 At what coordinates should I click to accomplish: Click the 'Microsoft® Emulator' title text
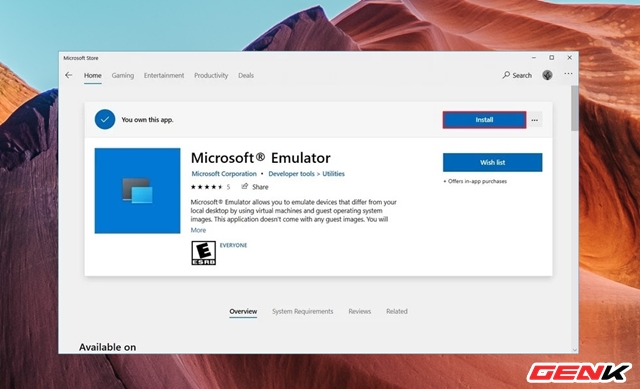click(260, 158)
